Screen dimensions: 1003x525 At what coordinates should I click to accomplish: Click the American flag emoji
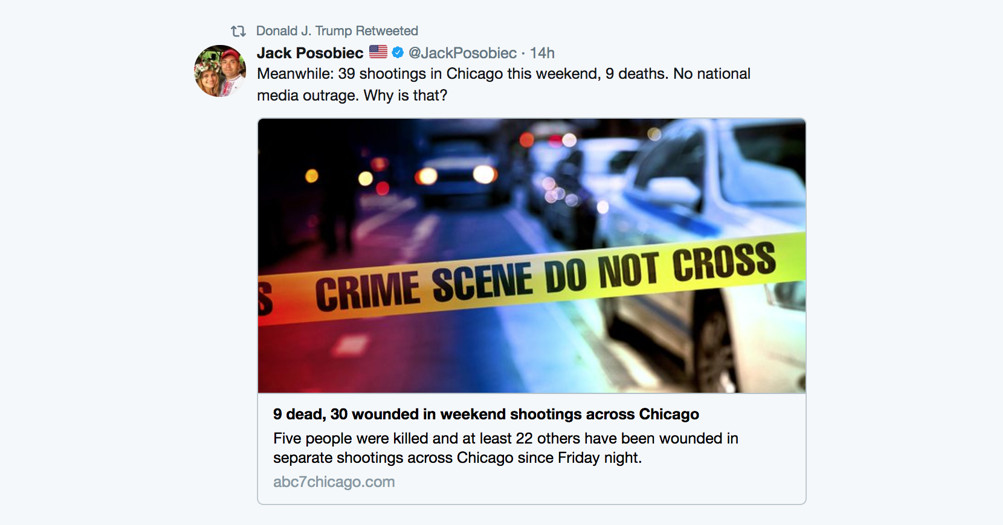click(x=378, y=52)
